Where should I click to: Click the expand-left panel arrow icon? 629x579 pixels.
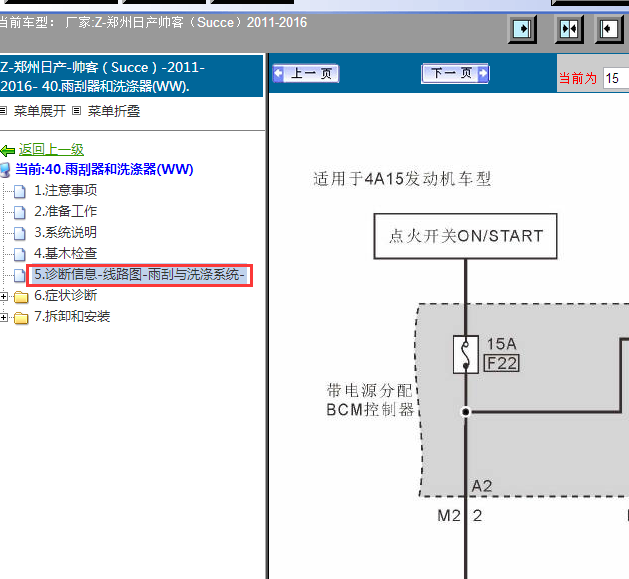pos(609,29)
